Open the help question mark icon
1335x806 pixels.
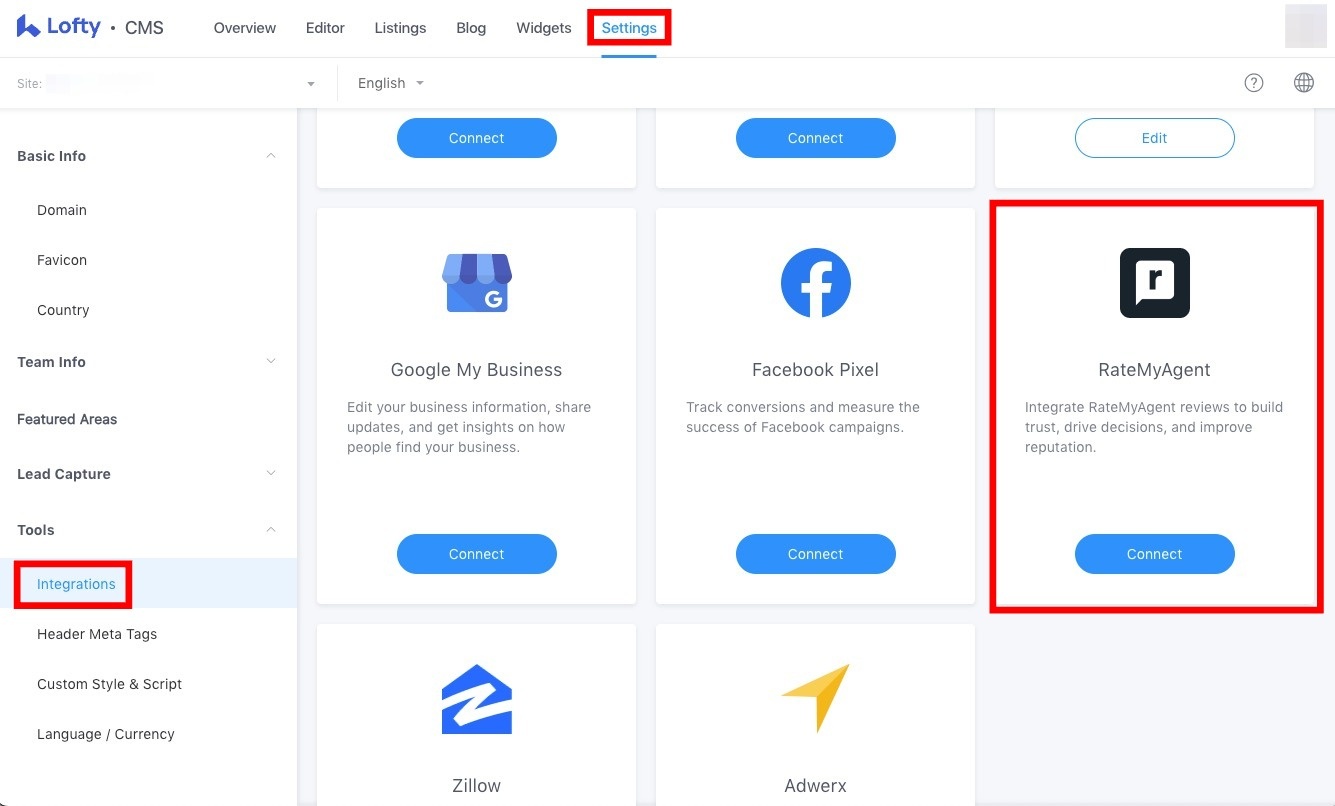[1254, 83]
